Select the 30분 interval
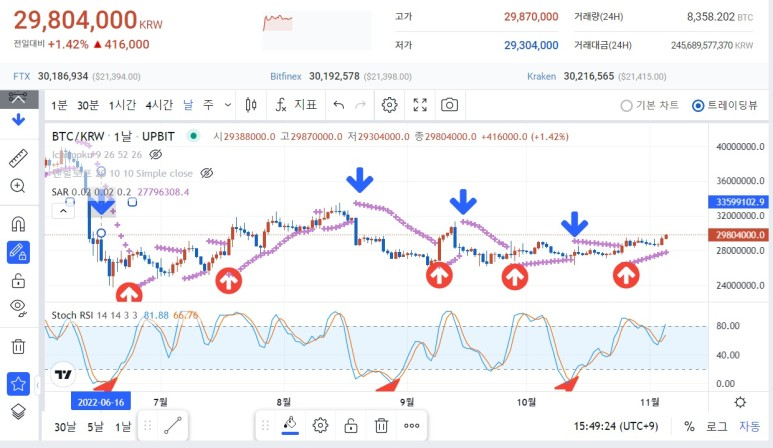 click(x=90, y=105)
